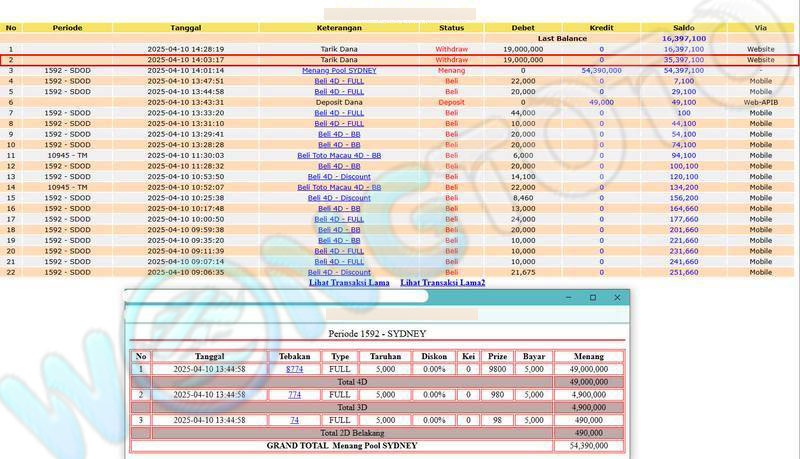The height and width of the screenshot is (459, 800).
Task: Click the 8774 tebakan link
Action: click(294, 369)
